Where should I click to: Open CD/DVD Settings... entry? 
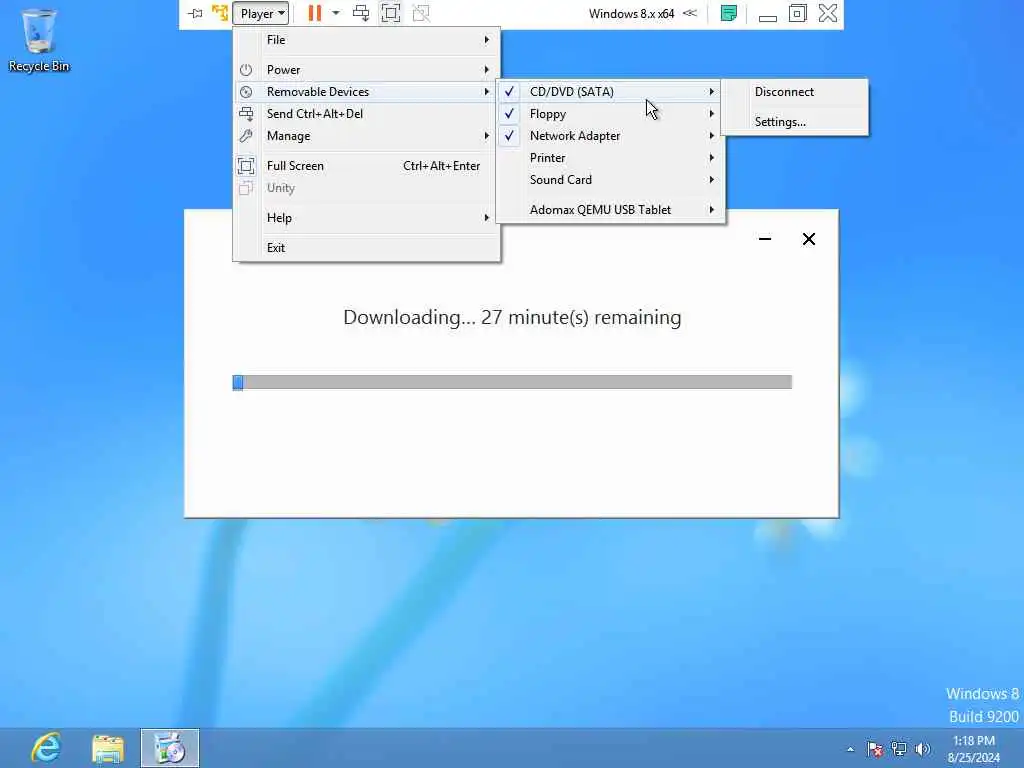(795, 122)
